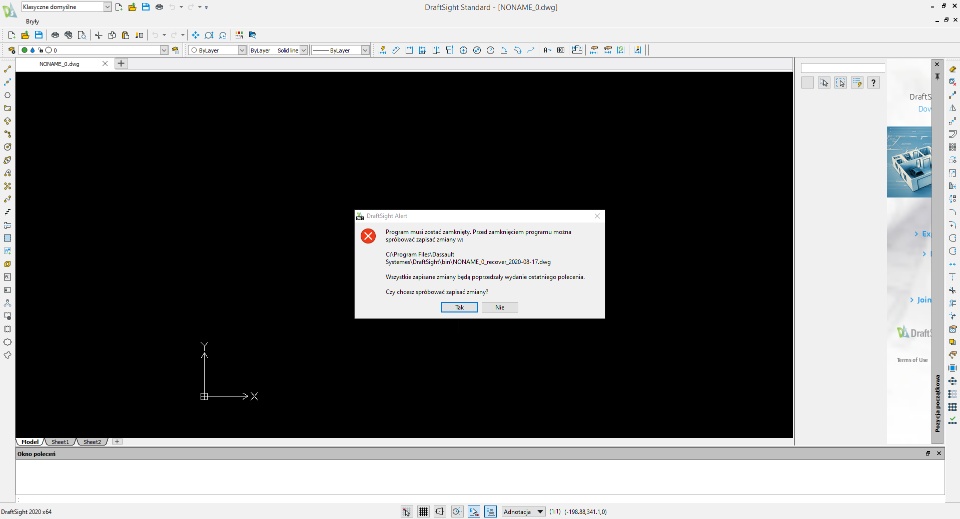Open the ByLayer line weight dropdown
960x519 pixels.
click(x=365, y=50)
